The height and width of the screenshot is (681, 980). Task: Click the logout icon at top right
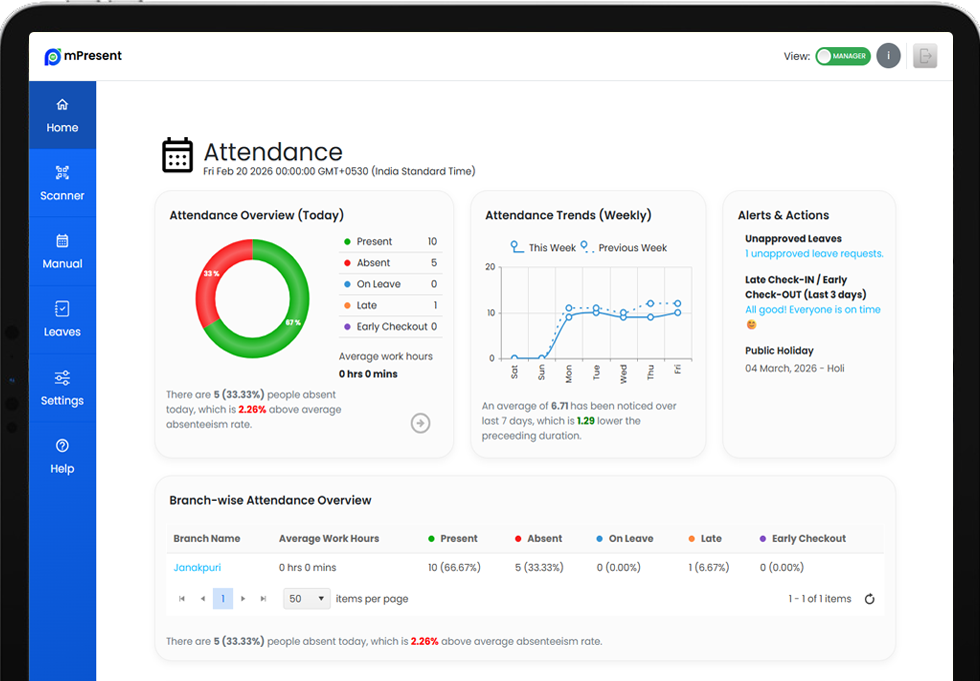tap(925, 56)
